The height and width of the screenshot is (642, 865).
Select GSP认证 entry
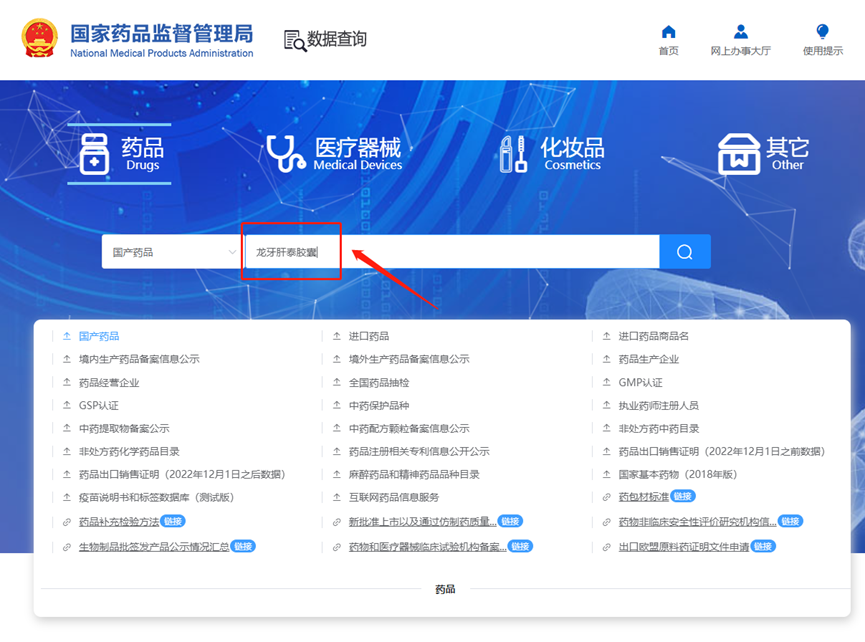point(99,406)
